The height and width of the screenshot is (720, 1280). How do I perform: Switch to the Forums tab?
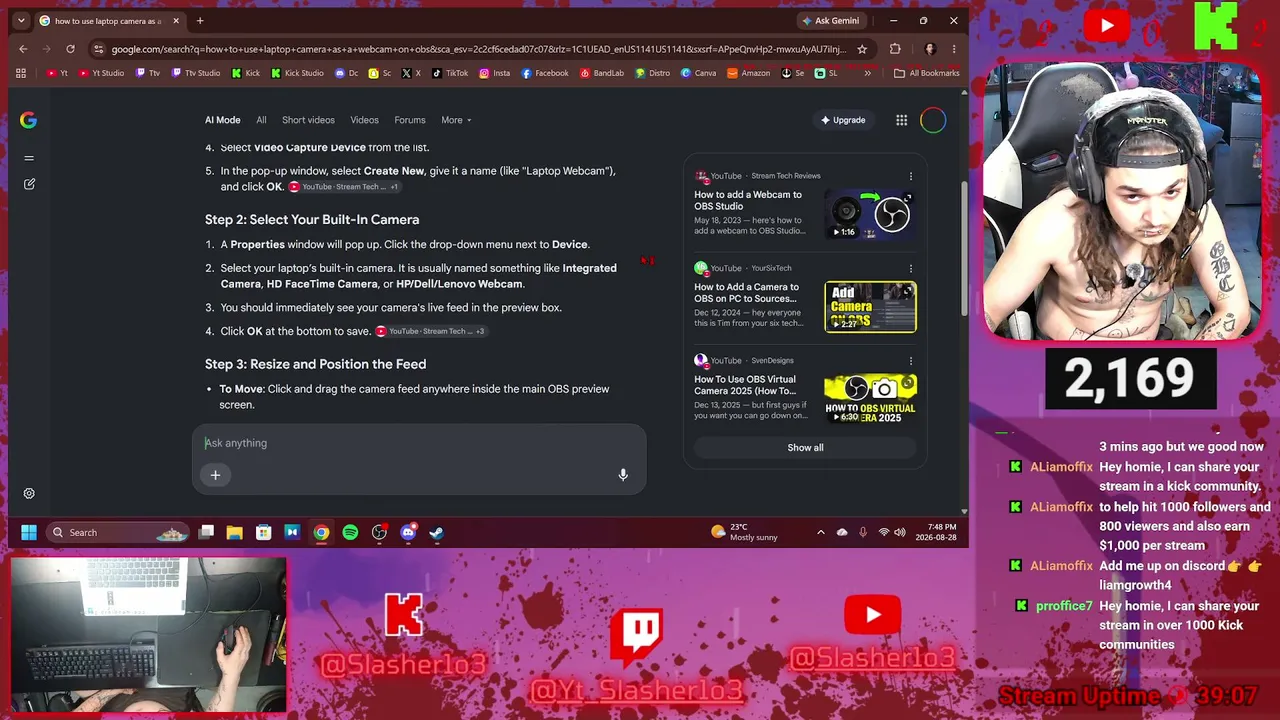click(410, 120)
